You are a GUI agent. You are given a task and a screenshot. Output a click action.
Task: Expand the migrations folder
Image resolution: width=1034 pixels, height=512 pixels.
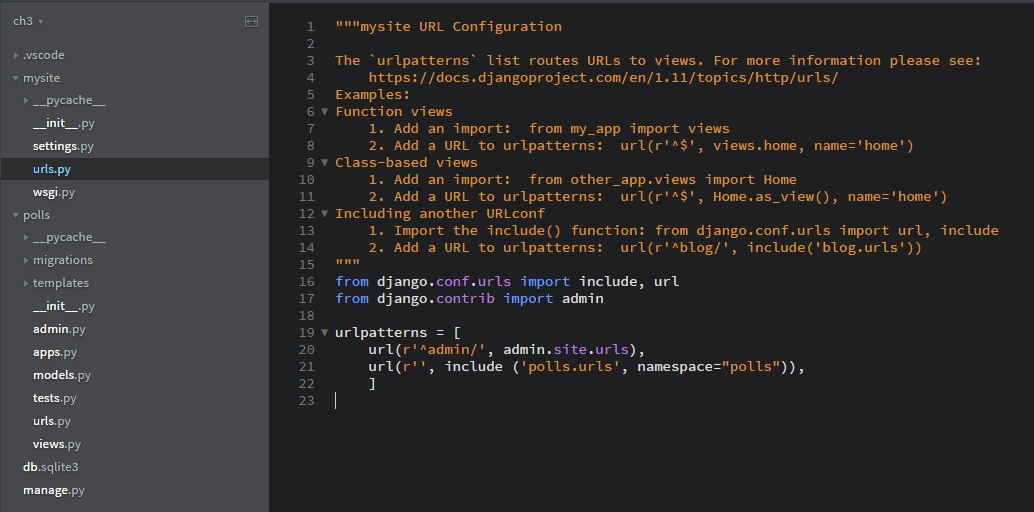click(x=26, y=261)
